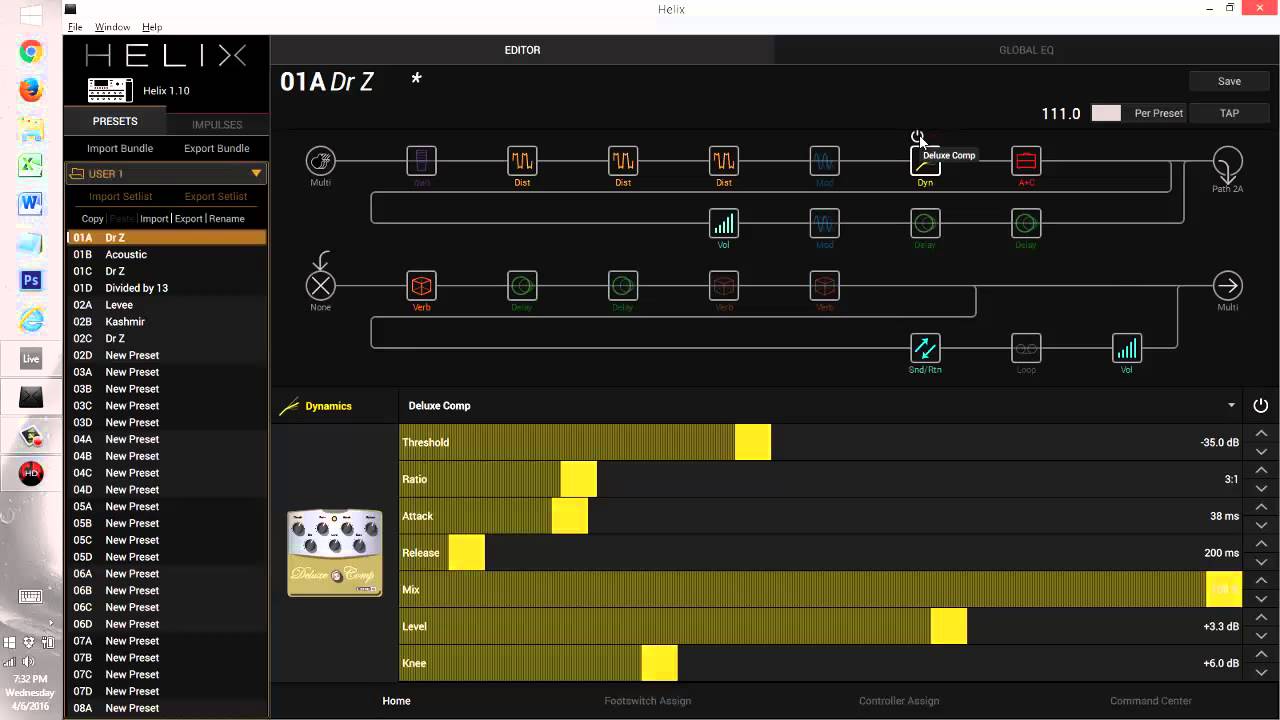
Task: Select the Snd/Rtn block
Action: tap(925, 348)
